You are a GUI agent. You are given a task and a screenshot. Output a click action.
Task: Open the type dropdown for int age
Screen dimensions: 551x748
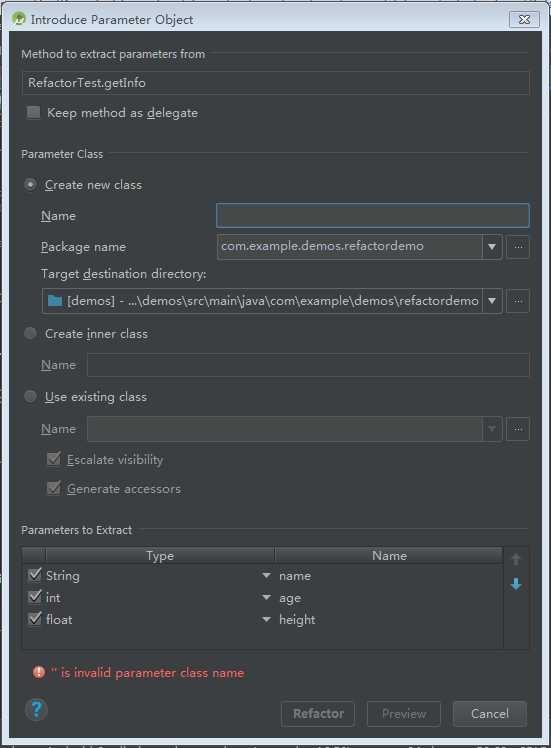click(267, 597)
